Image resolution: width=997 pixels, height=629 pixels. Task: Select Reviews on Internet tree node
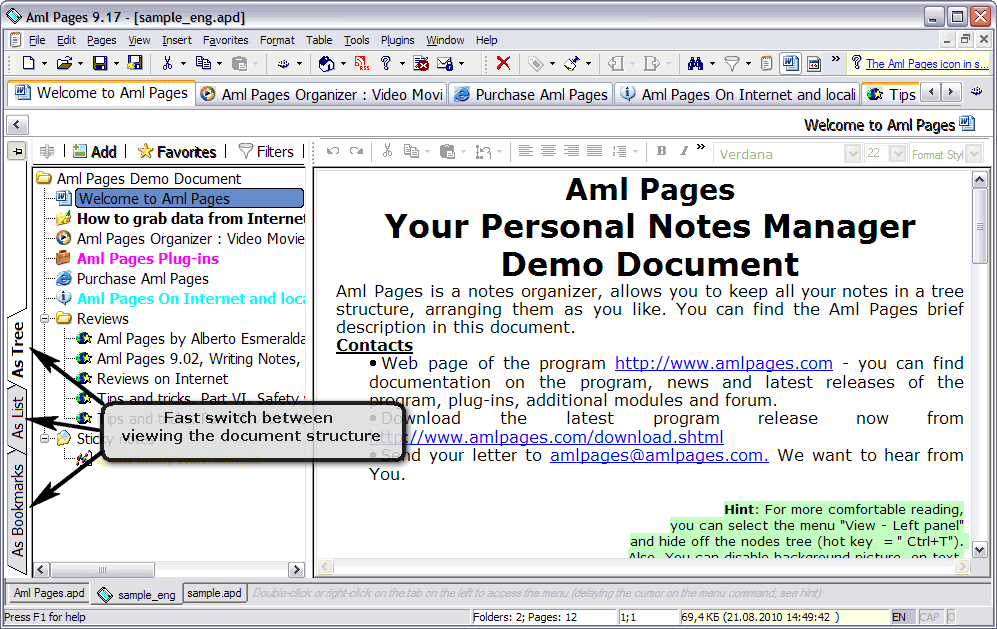pos(162,379)
